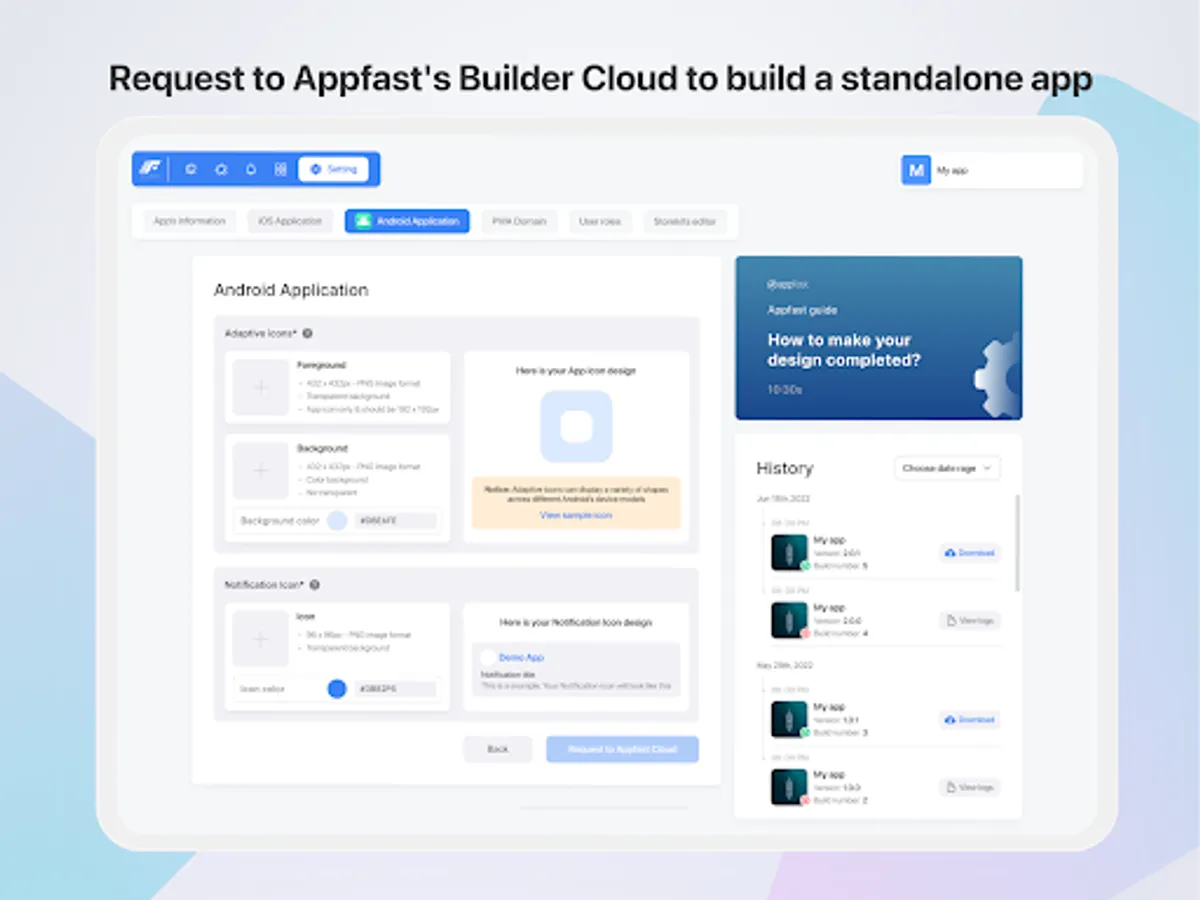
Task: Open the light blue Background color swatch
Action: tap(337, 521)
